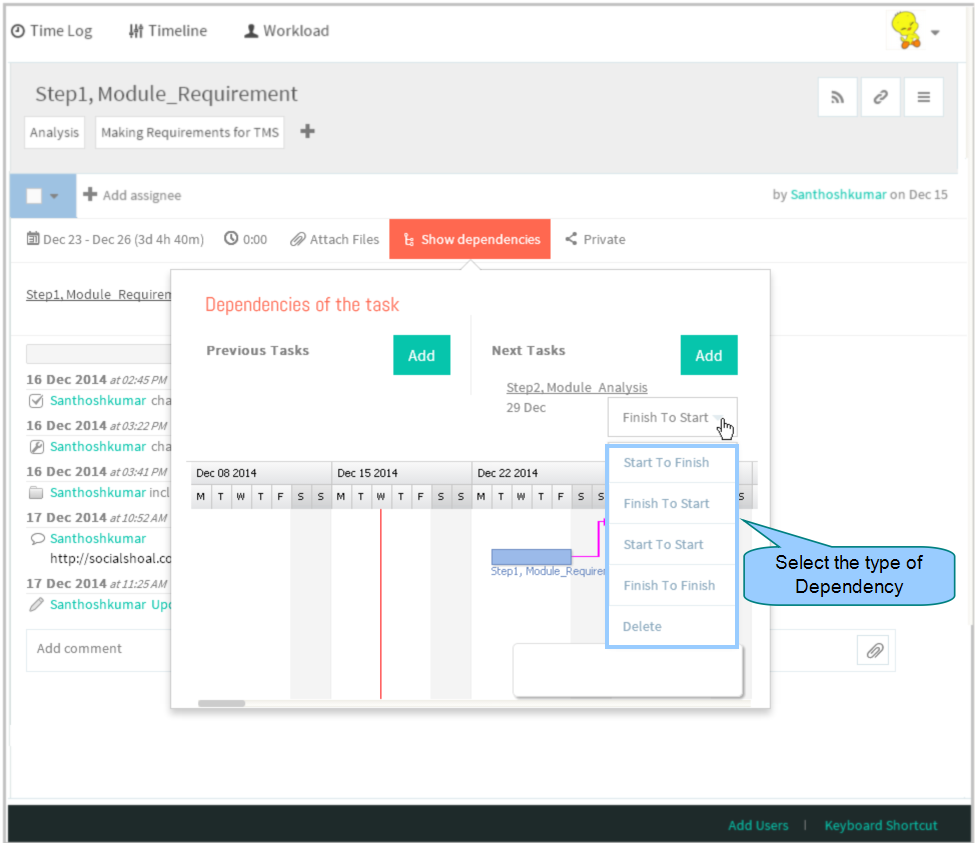Image resolution: width=978 pixels, height=849 pixels.
Task: Click the Attach Files paperclip
Action: [x=334, y=240]
